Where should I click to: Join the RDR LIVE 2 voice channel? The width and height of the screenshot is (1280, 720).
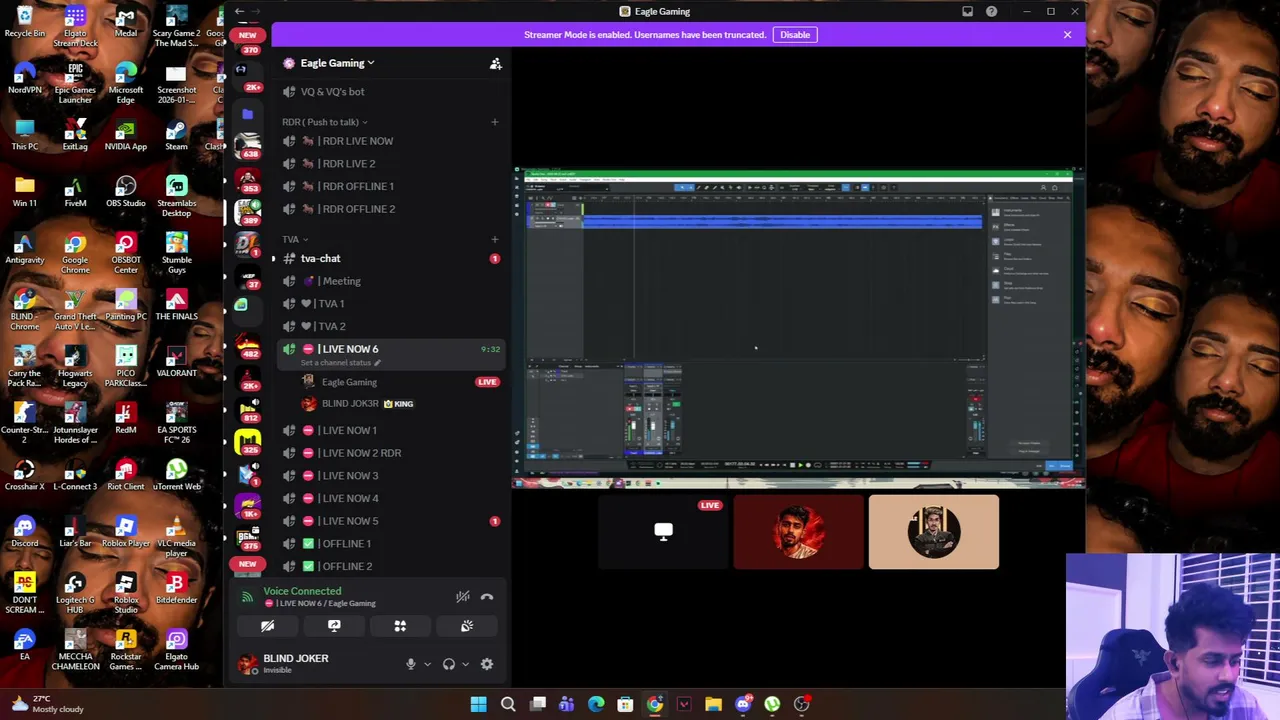pyautogui.click(x=390, y=164)
